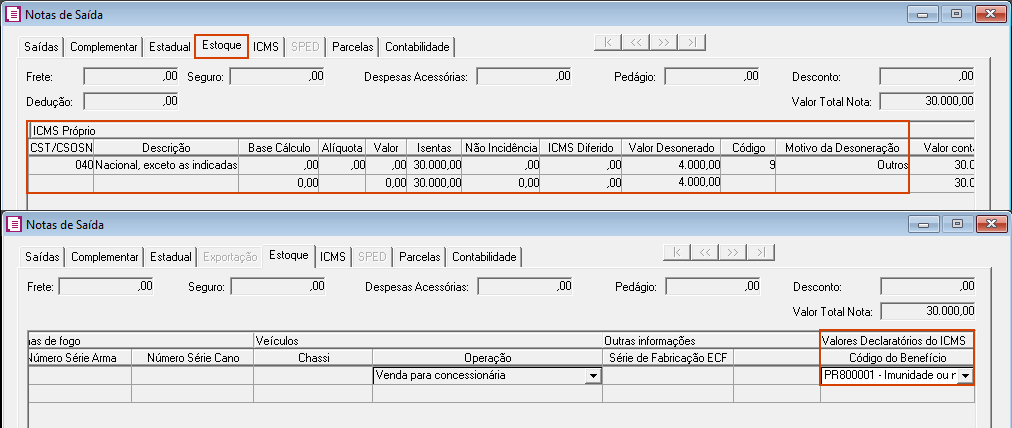The height and width of the screenshot is (428, 1012).
Task: Go to next record in upper window
Action: coord(665,42)
